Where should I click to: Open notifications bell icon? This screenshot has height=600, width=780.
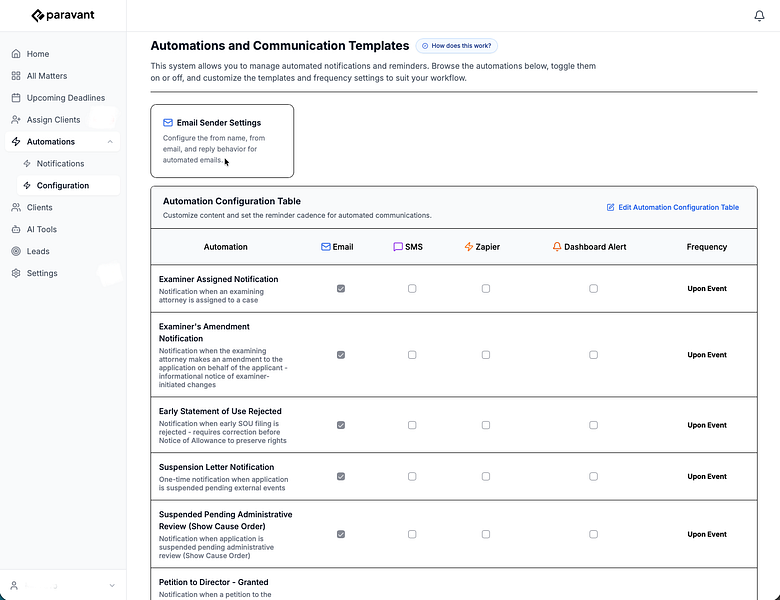click(759, 16)
